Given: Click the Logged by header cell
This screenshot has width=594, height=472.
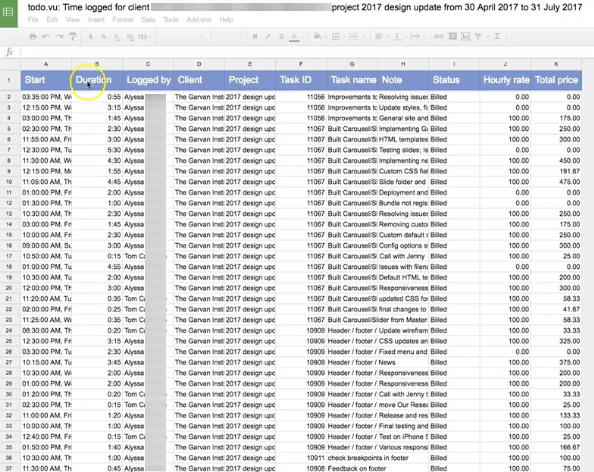Looking at the screenshot, I should (148, 80).
